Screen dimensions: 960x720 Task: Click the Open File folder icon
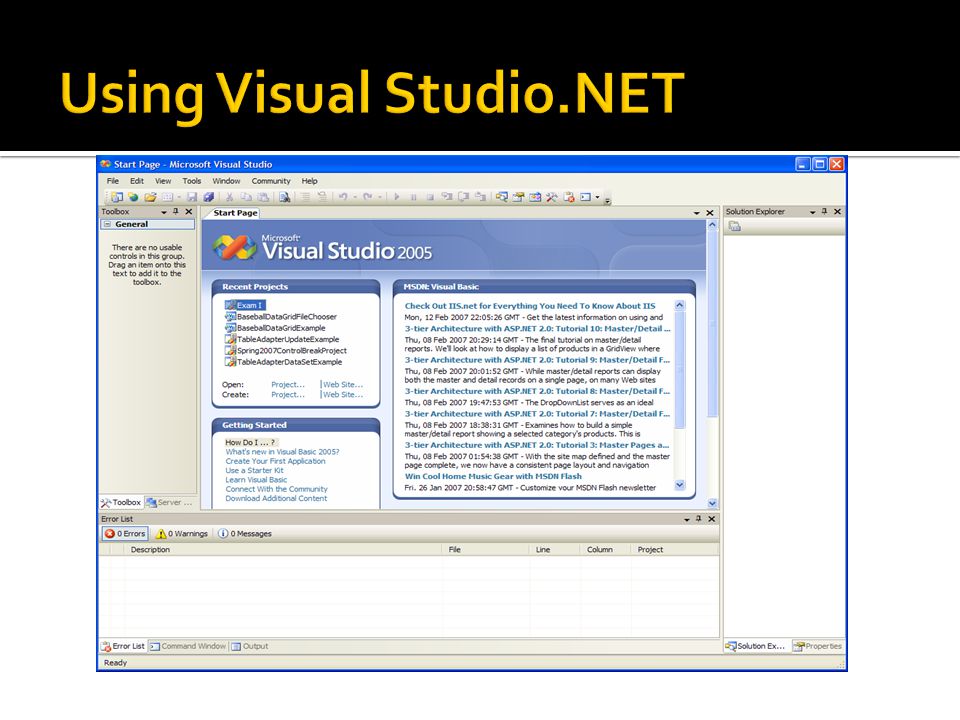pos(150,197)
